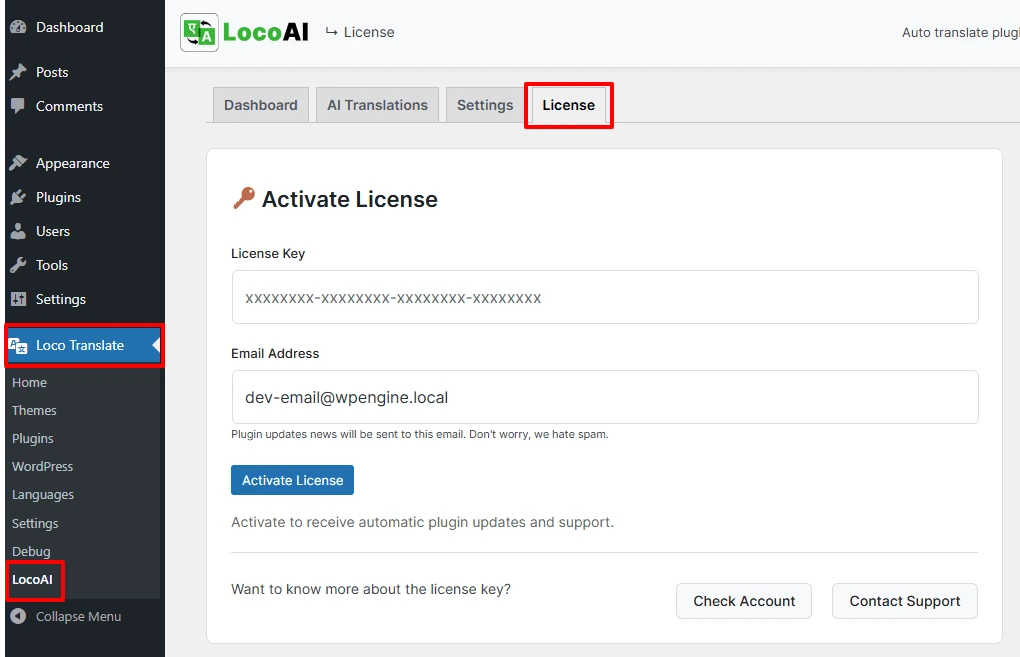Open WordPress submenu item
1020x657 pixels.
42,466
